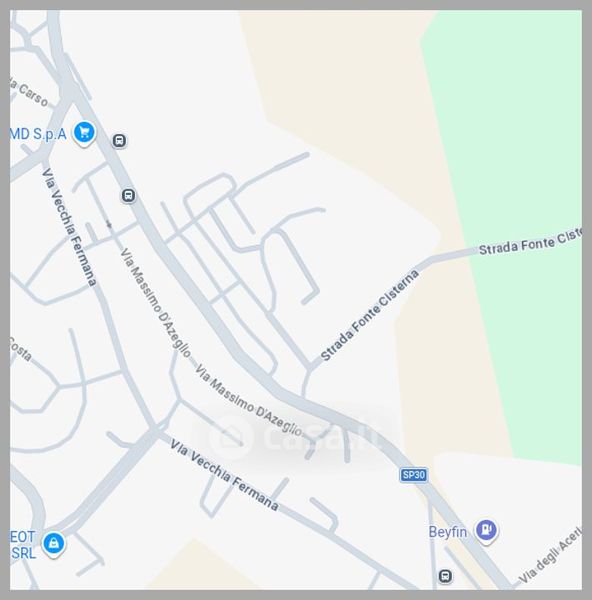This screenshot has height=600, width=592.
Task: Click the bus stop beside Via Massimo D'Azeglio
Action: tap(129, 196)
